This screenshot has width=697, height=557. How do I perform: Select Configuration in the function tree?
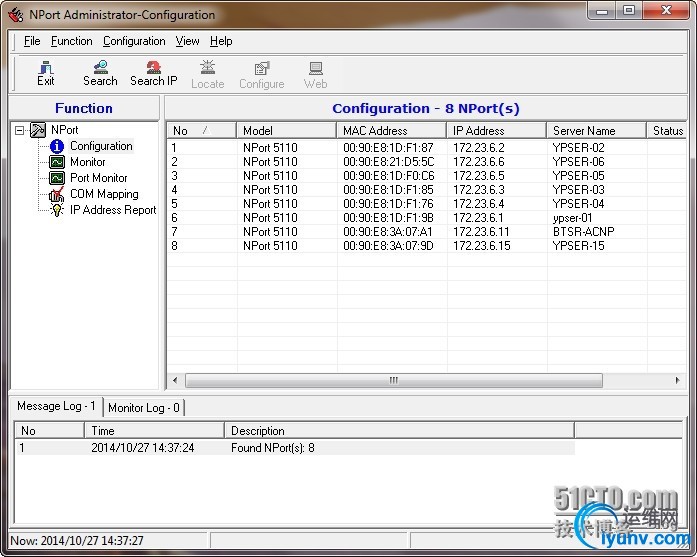click(x=101, y=146)
